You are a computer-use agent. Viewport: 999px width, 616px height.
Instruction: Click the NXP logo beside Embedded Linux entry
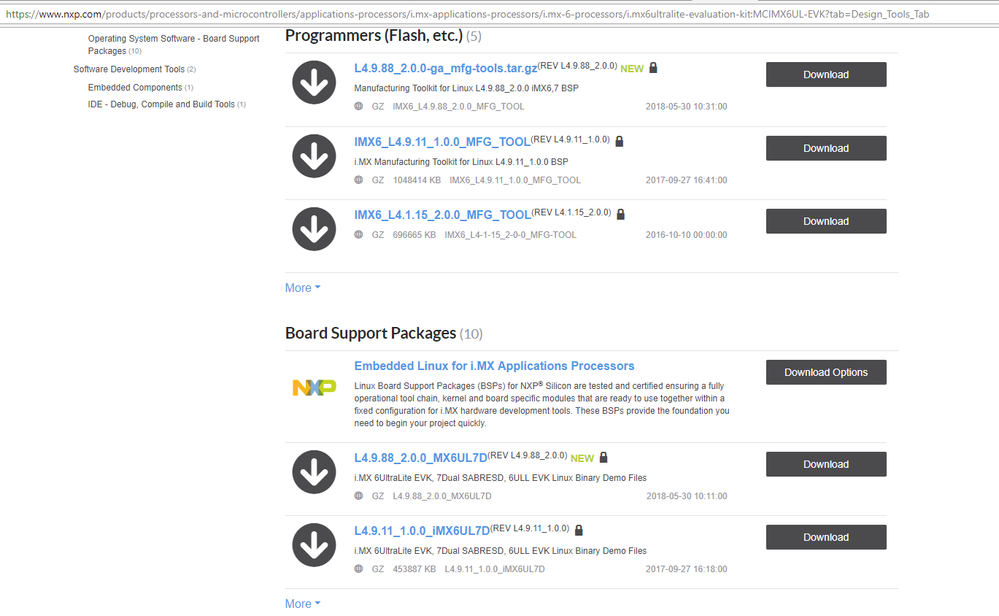tap(314, 387)
